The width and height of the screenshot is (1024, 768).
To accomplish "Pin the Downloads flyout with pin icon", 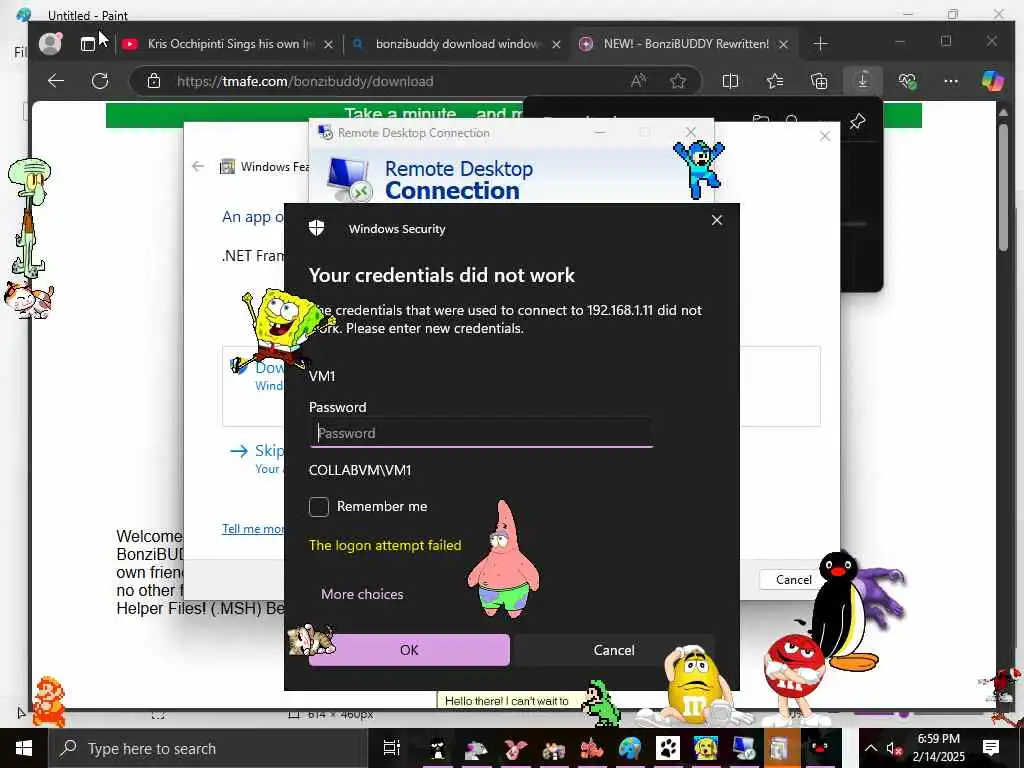I will coord(857,121).
